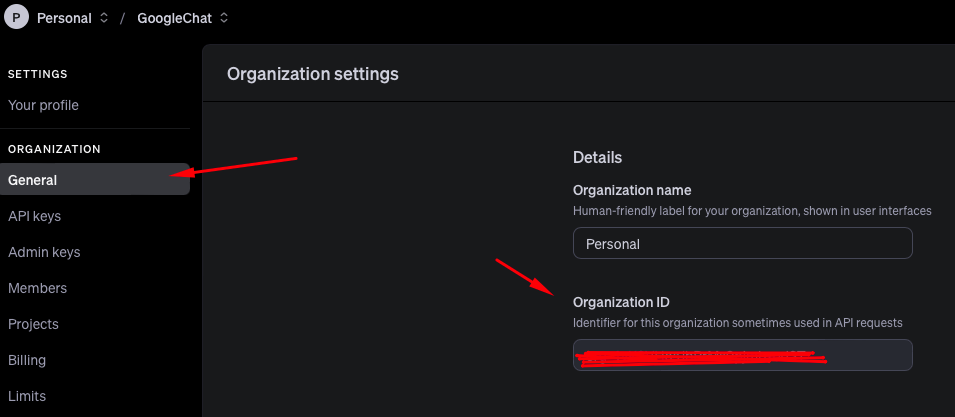Click the Organization name label text
This screenshot has width=955, height=417.
click(632, 190)
